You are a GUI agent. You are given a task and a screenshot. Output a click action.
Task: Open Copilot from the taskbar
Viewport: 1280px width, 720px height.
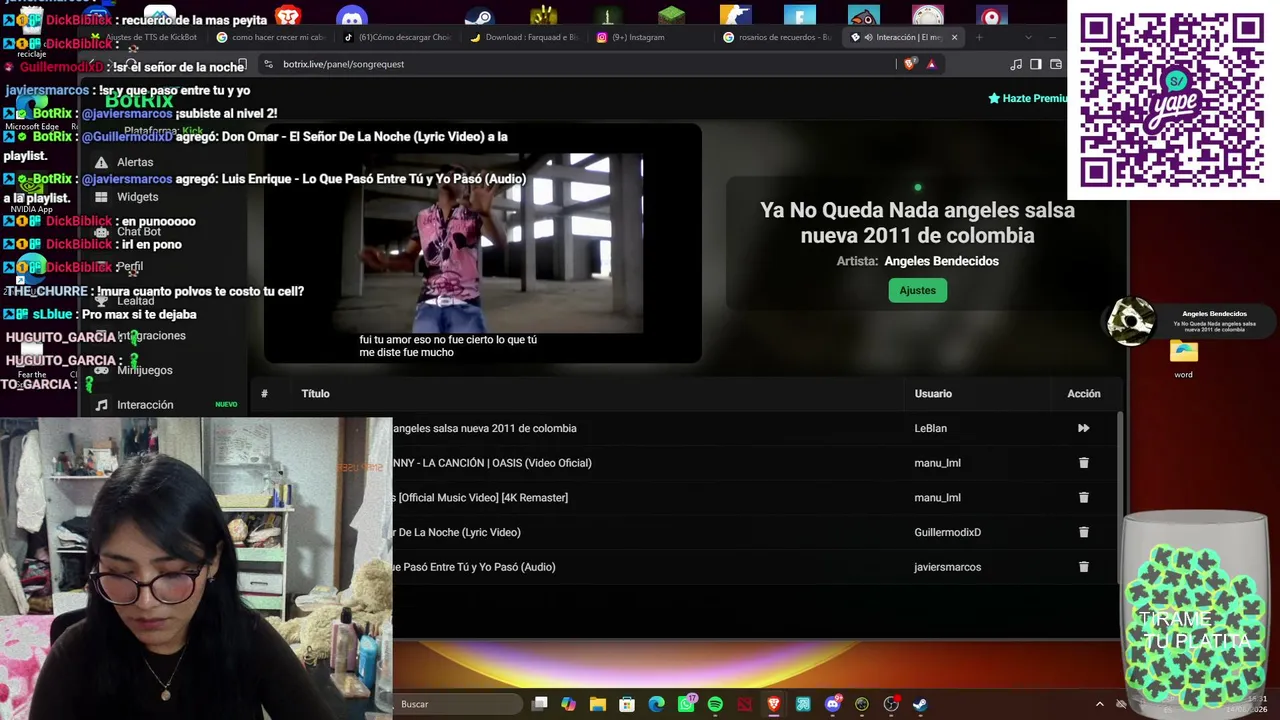pos(569,704)
